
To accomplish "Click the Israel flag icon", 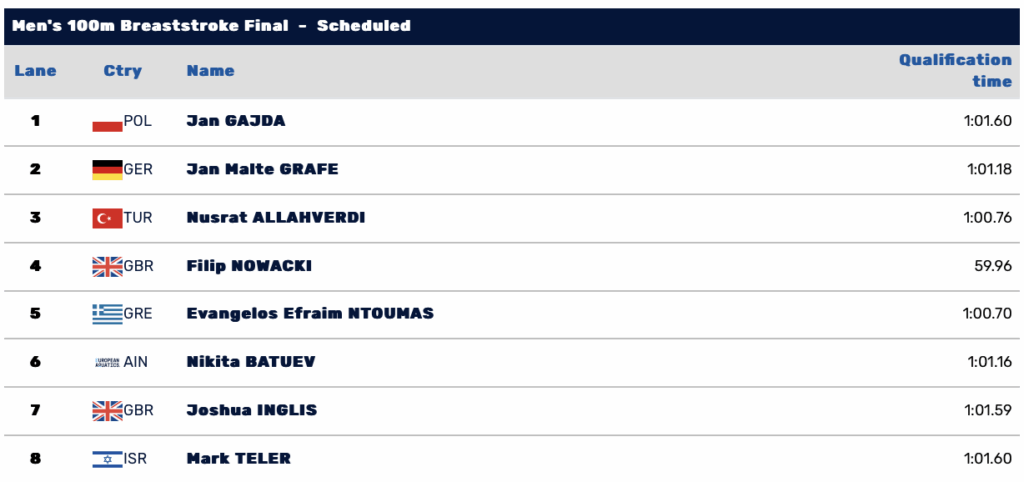I will coord(107,459).
